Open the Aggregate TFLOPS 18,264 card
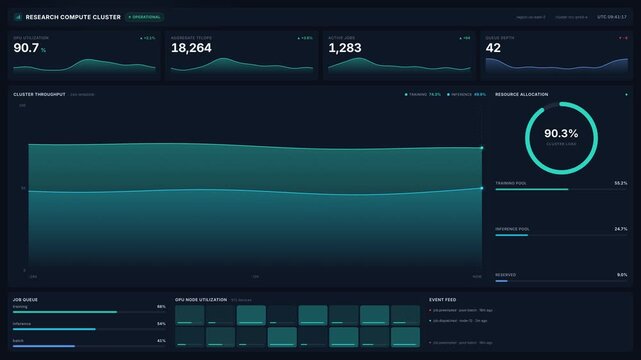Image resolution: width=641 pixels, height=360 pixels. point(242,55)
